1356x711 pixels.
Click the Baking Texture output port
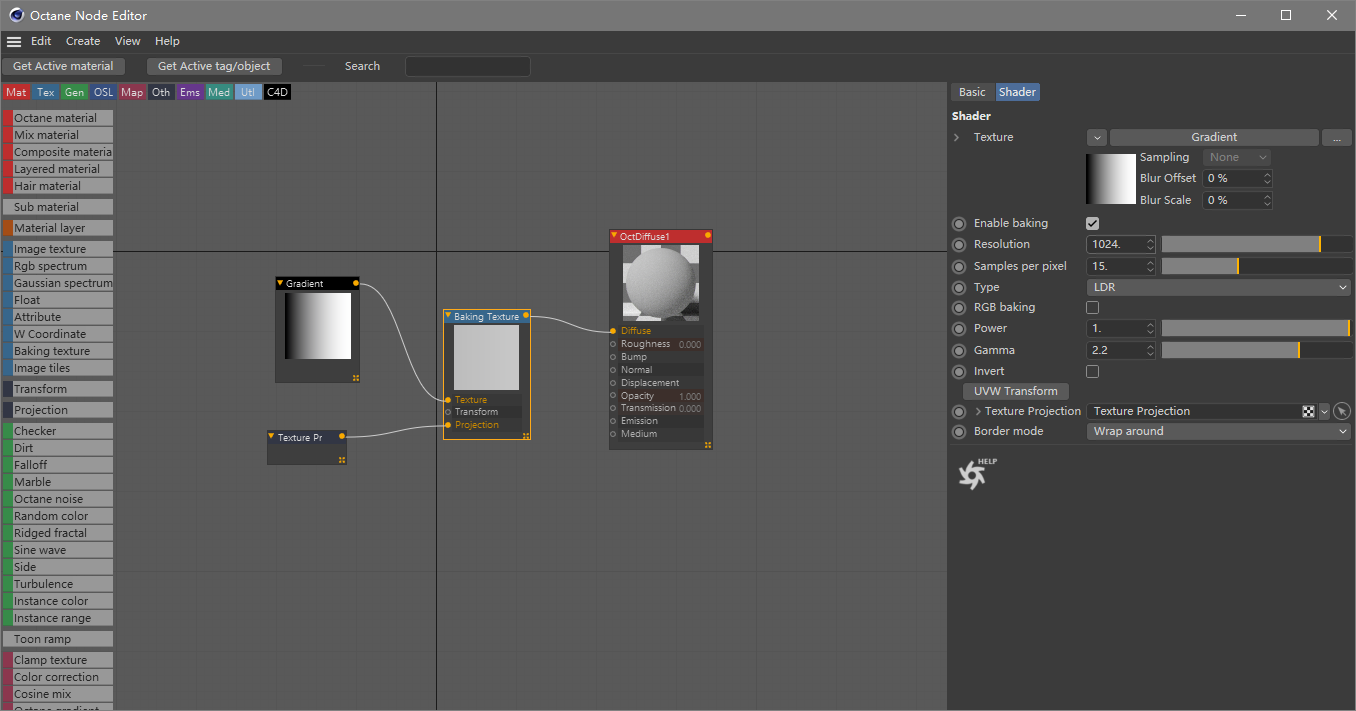[x=527, y=316]
